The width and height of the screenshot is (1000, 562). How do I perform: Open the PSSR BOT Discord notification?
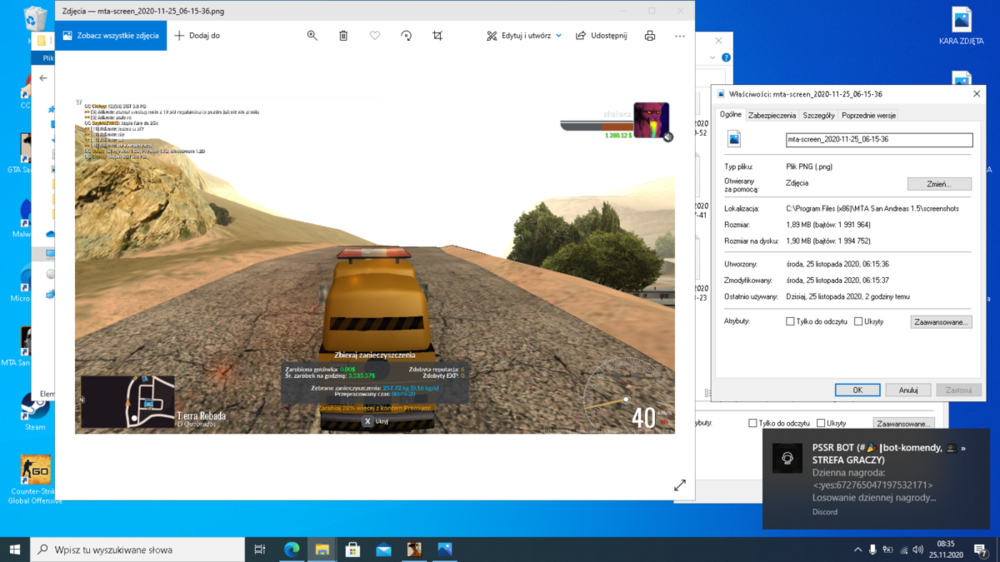coord(876,479)
